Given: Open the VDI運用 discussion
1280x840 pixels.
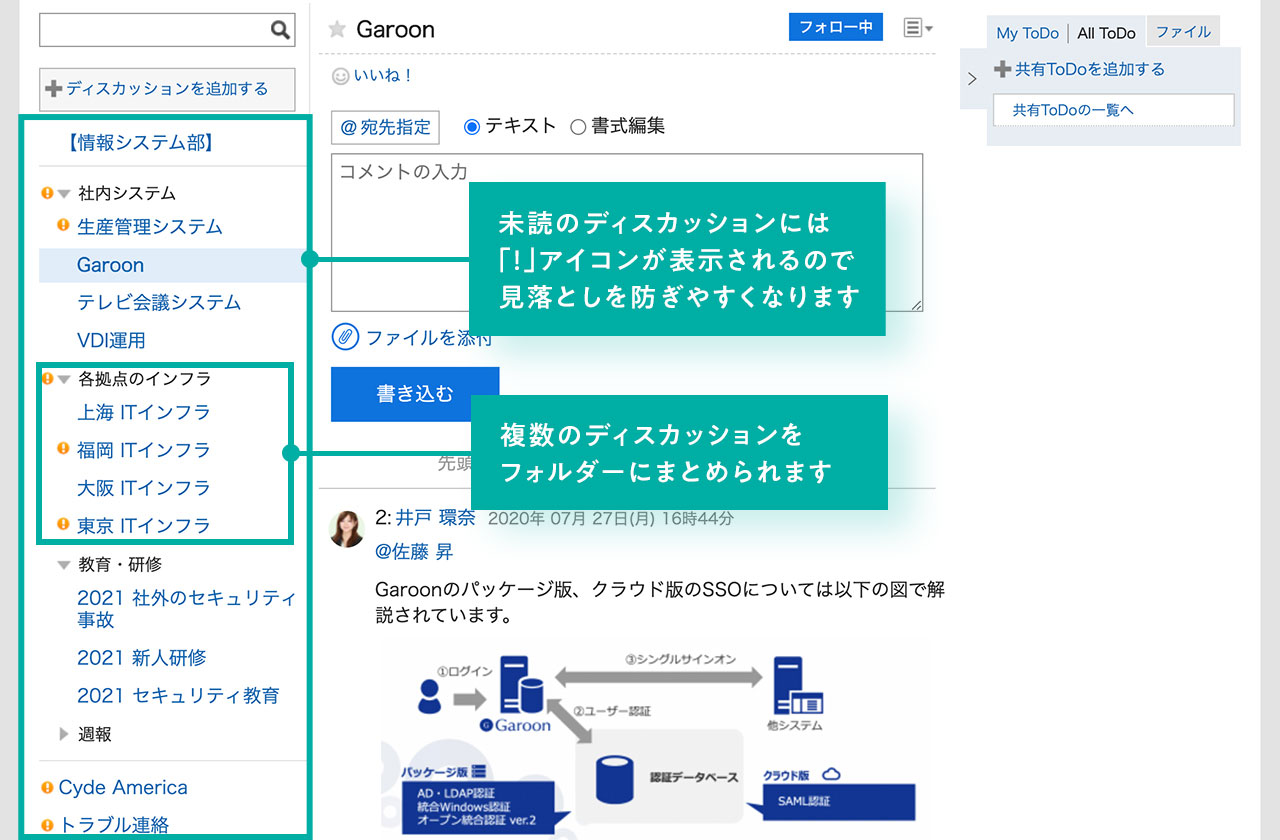Looking at the screenshot, I should click(x=111, y=340).
